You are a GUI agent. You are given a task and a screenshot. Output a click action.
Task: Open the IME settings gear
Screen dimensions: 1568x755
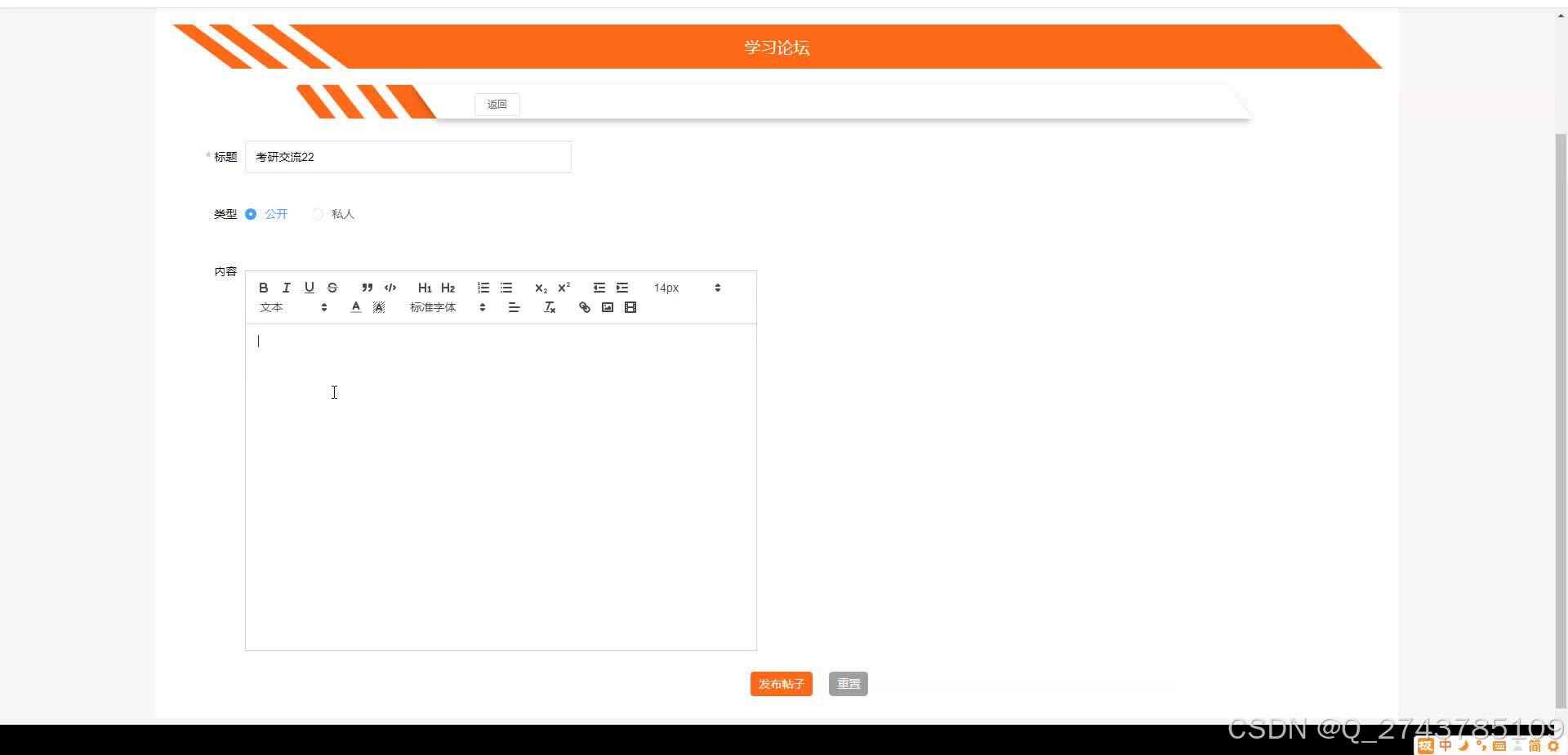1553,745
